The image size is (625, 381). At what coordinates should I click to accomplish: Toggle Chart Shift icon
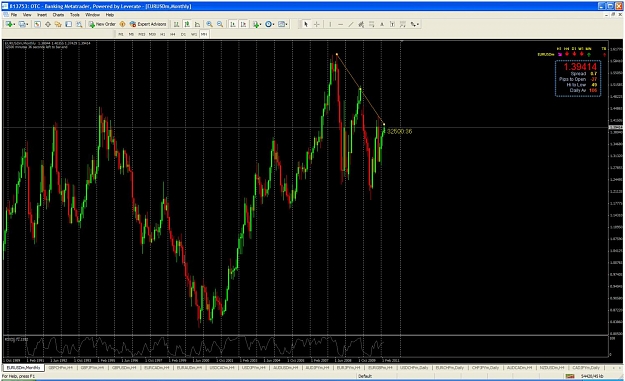244,24
